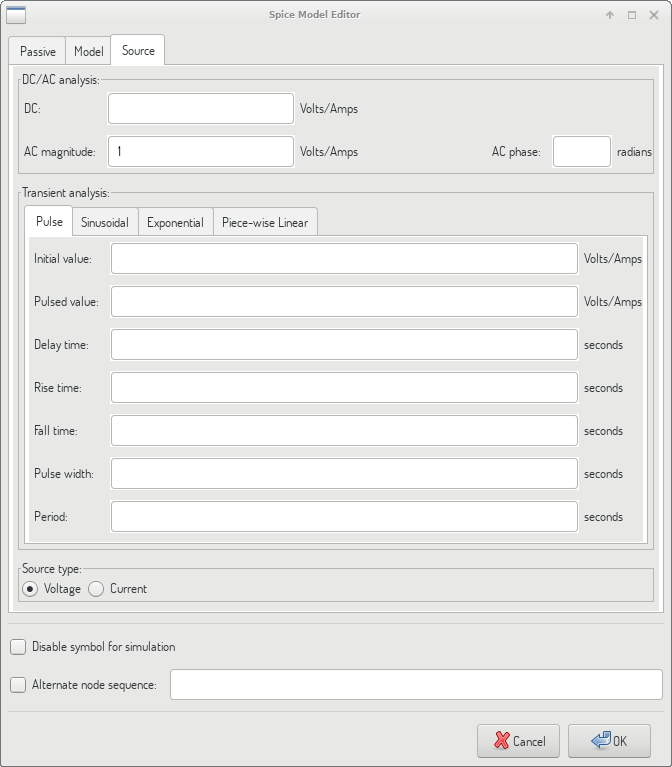The height and width of the screenshot is (767, 672).
Task: Switch to the Passive tab
Action: tap(38, 51)
